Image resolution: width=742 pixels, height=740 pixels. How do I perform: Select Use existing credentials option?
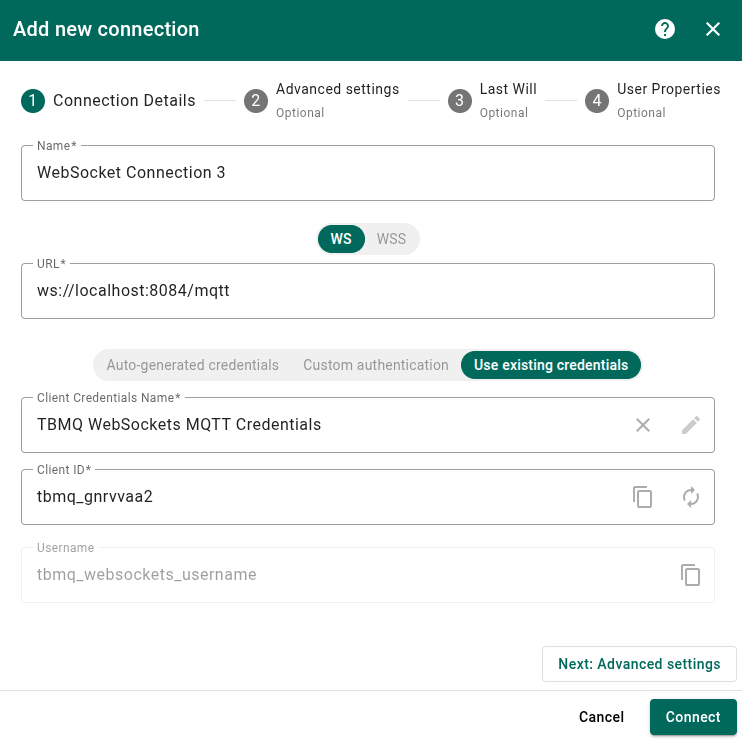[x=551, y=365]
